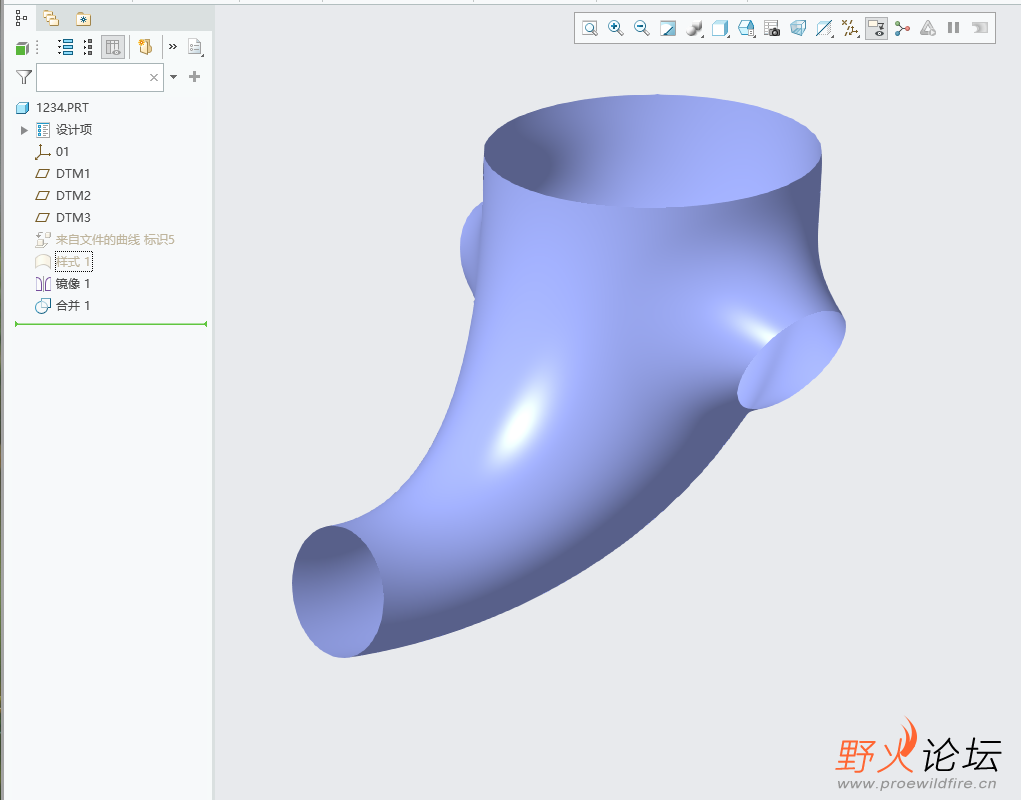Viewport: 1021px width, 800px height.
Task: Click the View Manager camera icon
Action: click(x=772, y=29)
